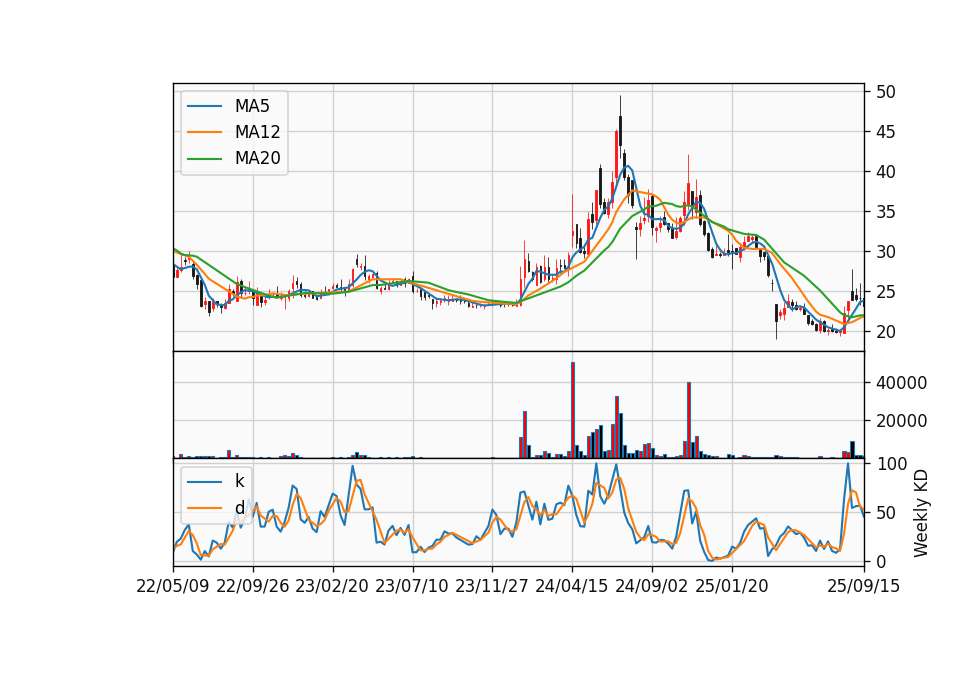Screen dimensions: 960x690
Task: Click the orange d legend line sample
Action: pyautogui.click(x=204, y=508)
